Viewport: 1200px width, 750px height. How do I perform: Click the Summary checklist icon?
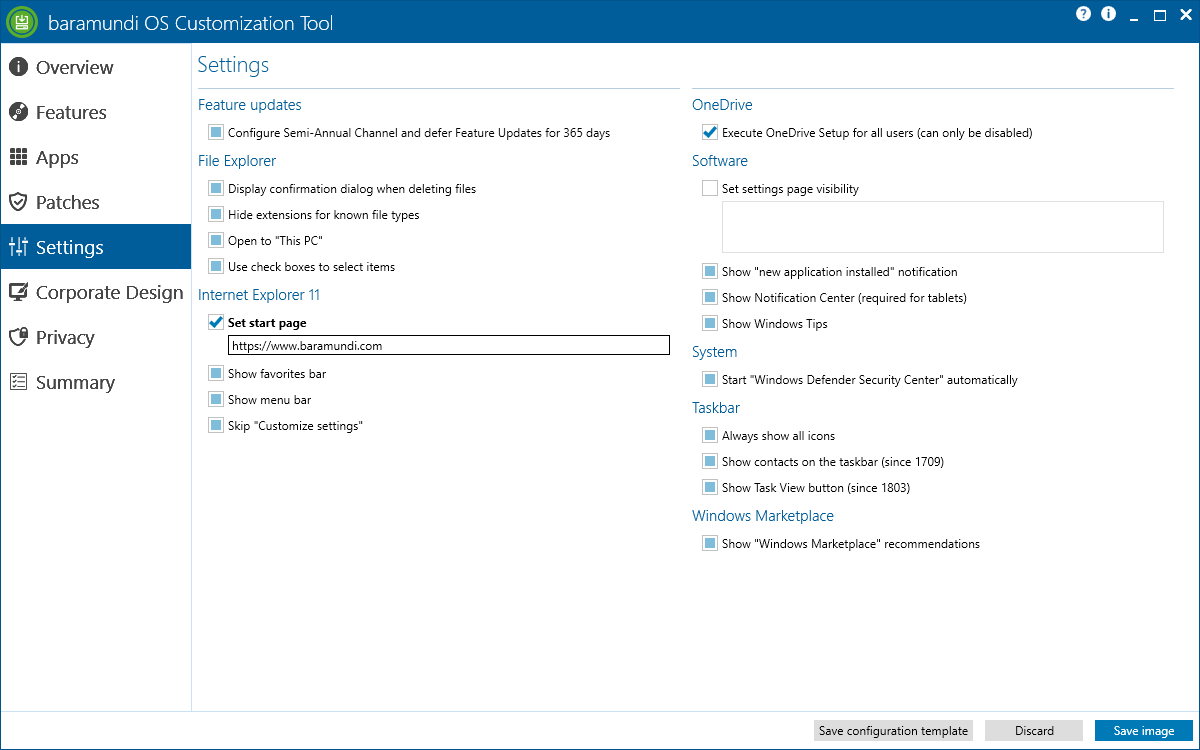(x=18, y=382)
